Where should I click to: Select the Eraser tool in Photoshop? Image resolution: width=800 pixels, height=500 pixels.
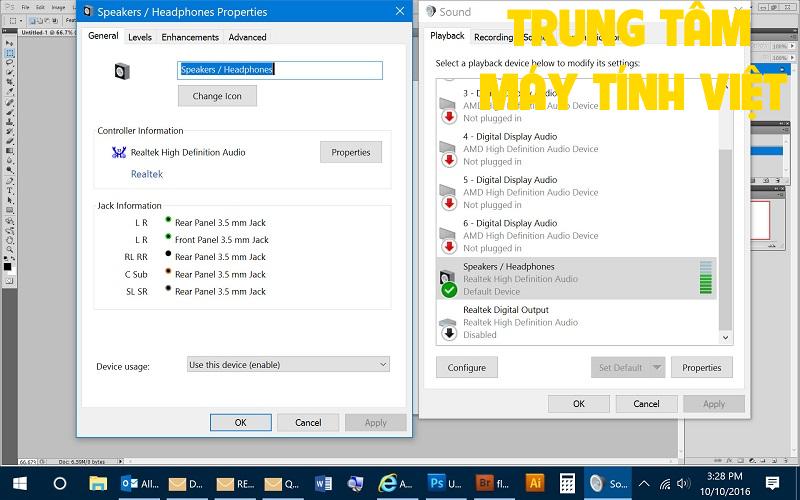click(9, 141)
